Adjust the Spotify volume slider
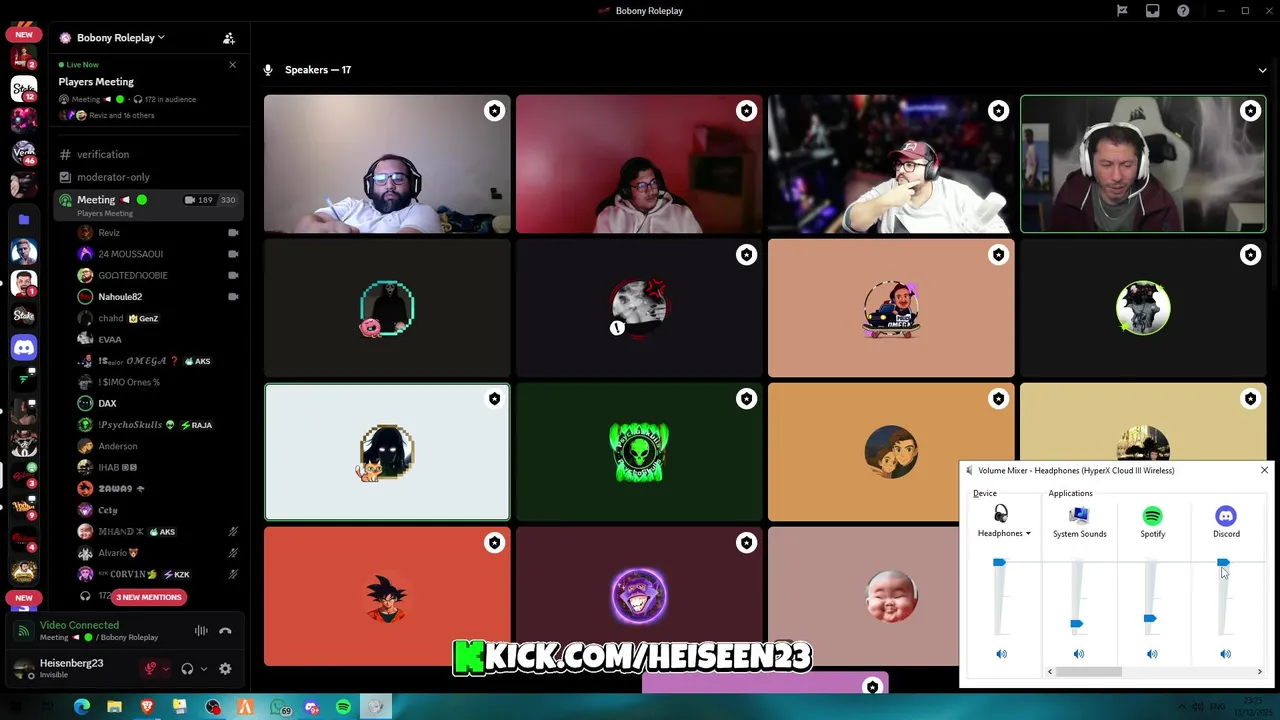This screenshot has height=720, width=1280. 1150,619
